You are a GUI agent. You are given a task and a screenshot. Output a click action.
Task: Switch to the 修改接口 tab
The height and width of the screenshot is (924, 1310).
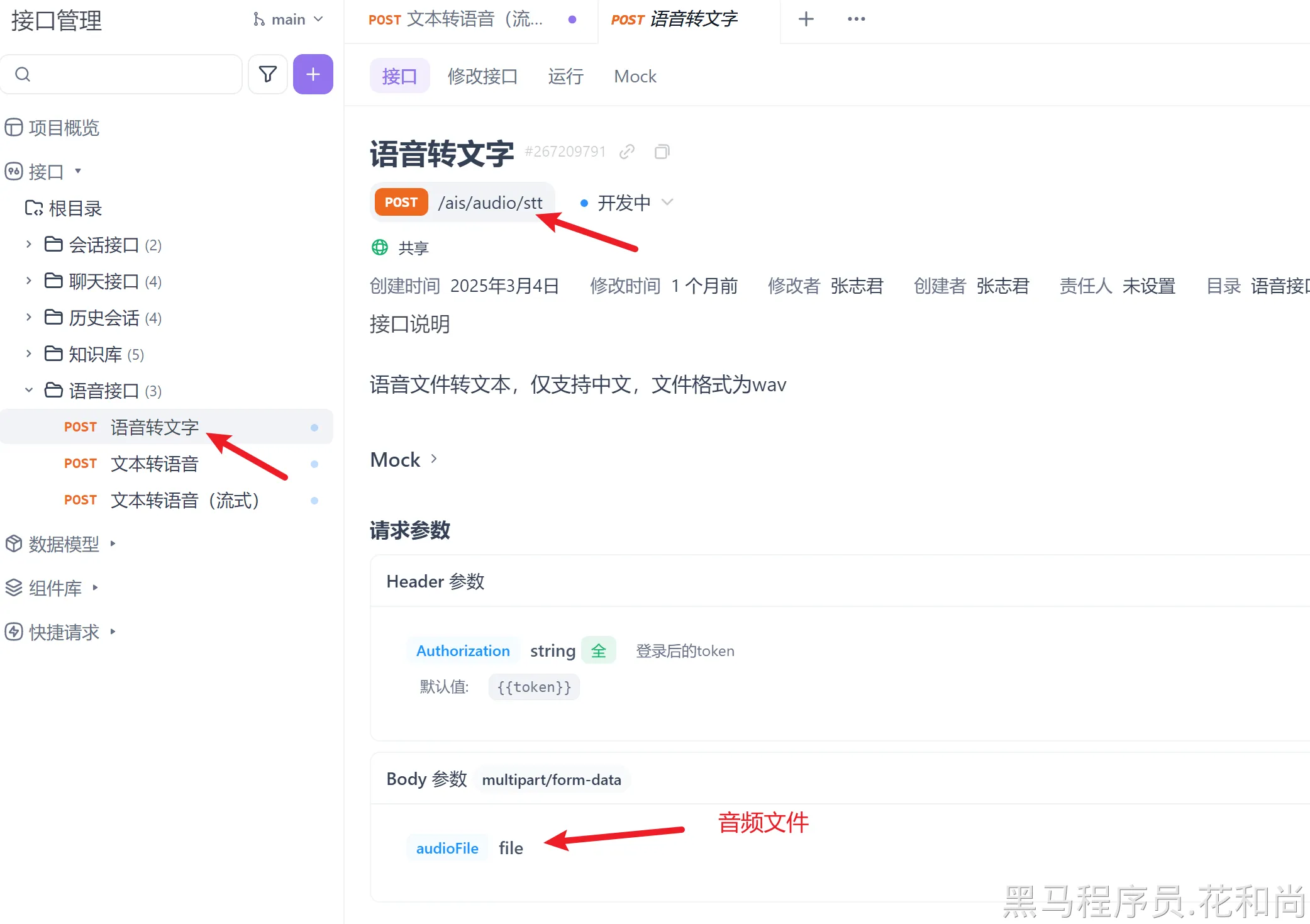pyautogui.click(x=482, y=76)
